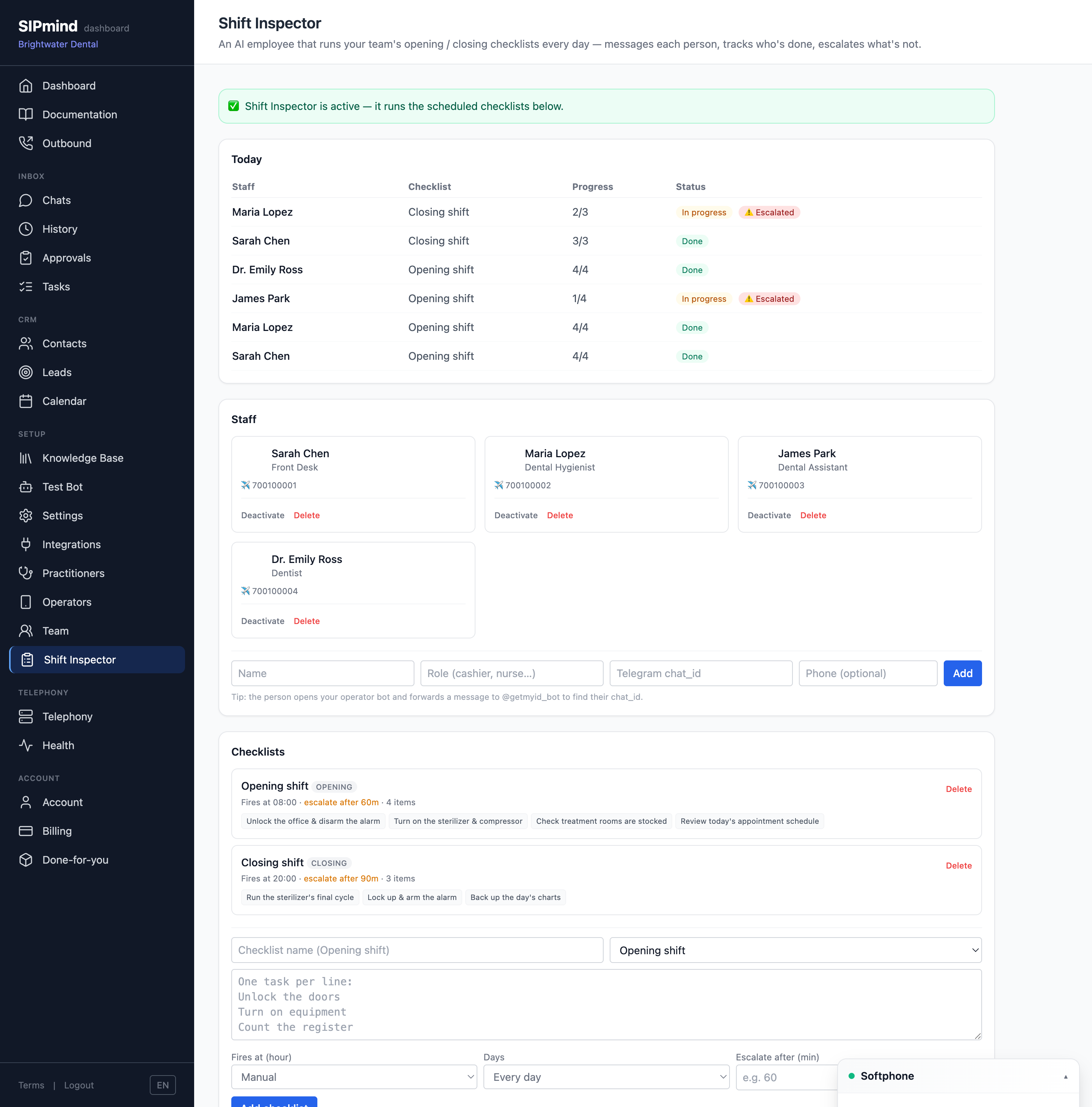This screenshot has width=1092, height=1107.
Task: Click the Practitioners stethoscope icon
Action: [x=26, y=573]
